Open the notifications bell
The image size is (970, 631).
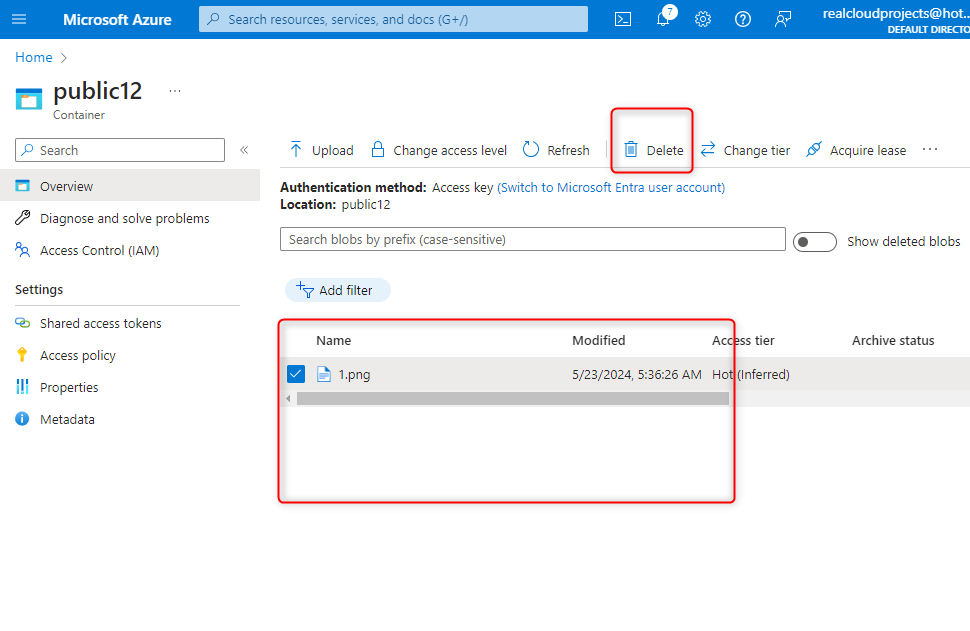point(663,20)
